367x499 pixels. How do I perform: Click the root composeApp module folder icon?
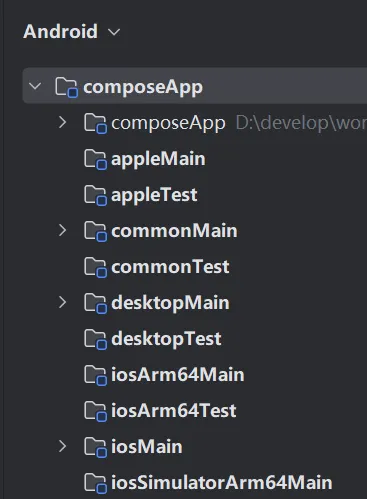[66, 87]
